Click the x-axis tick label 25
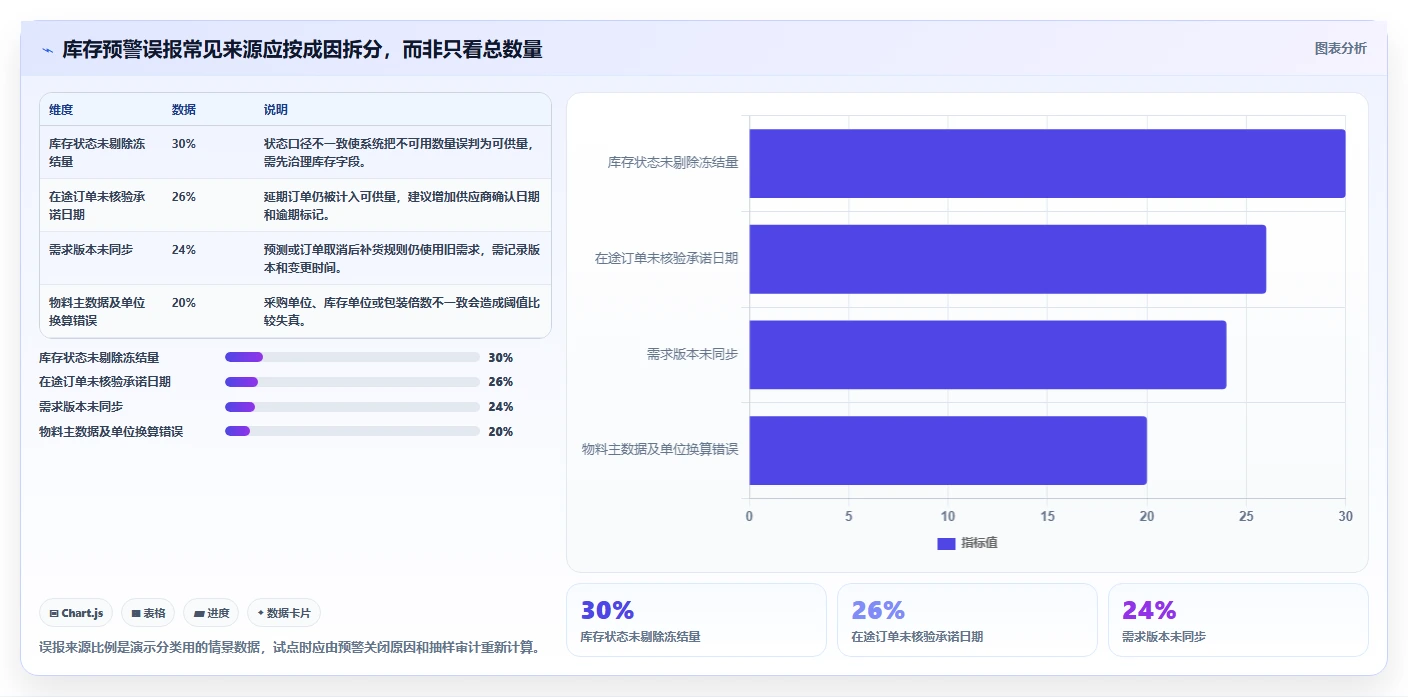Screen dimensions: 1408x697 [x=1246, y=516]
